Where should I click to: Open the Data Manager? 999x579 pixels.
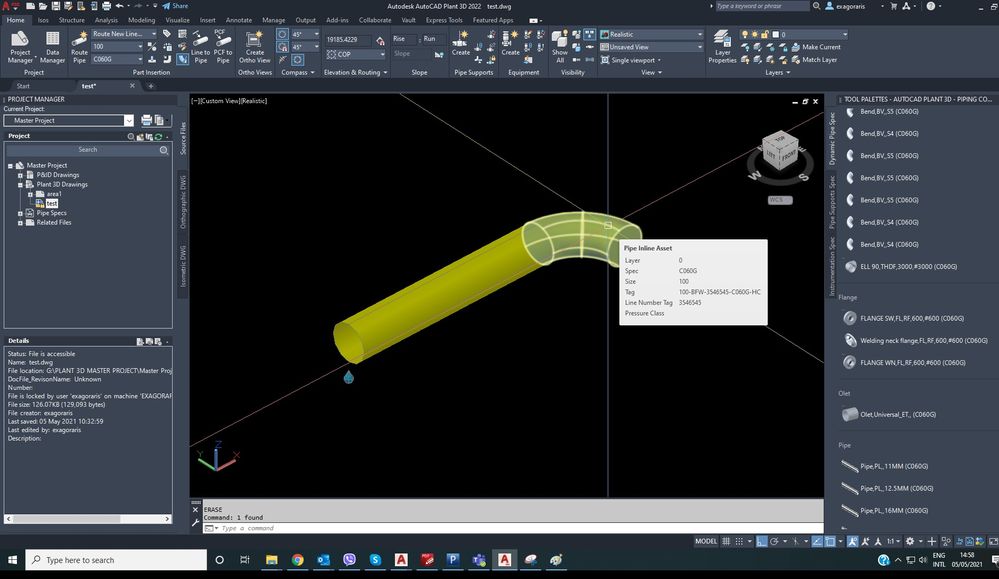point(52,47)
